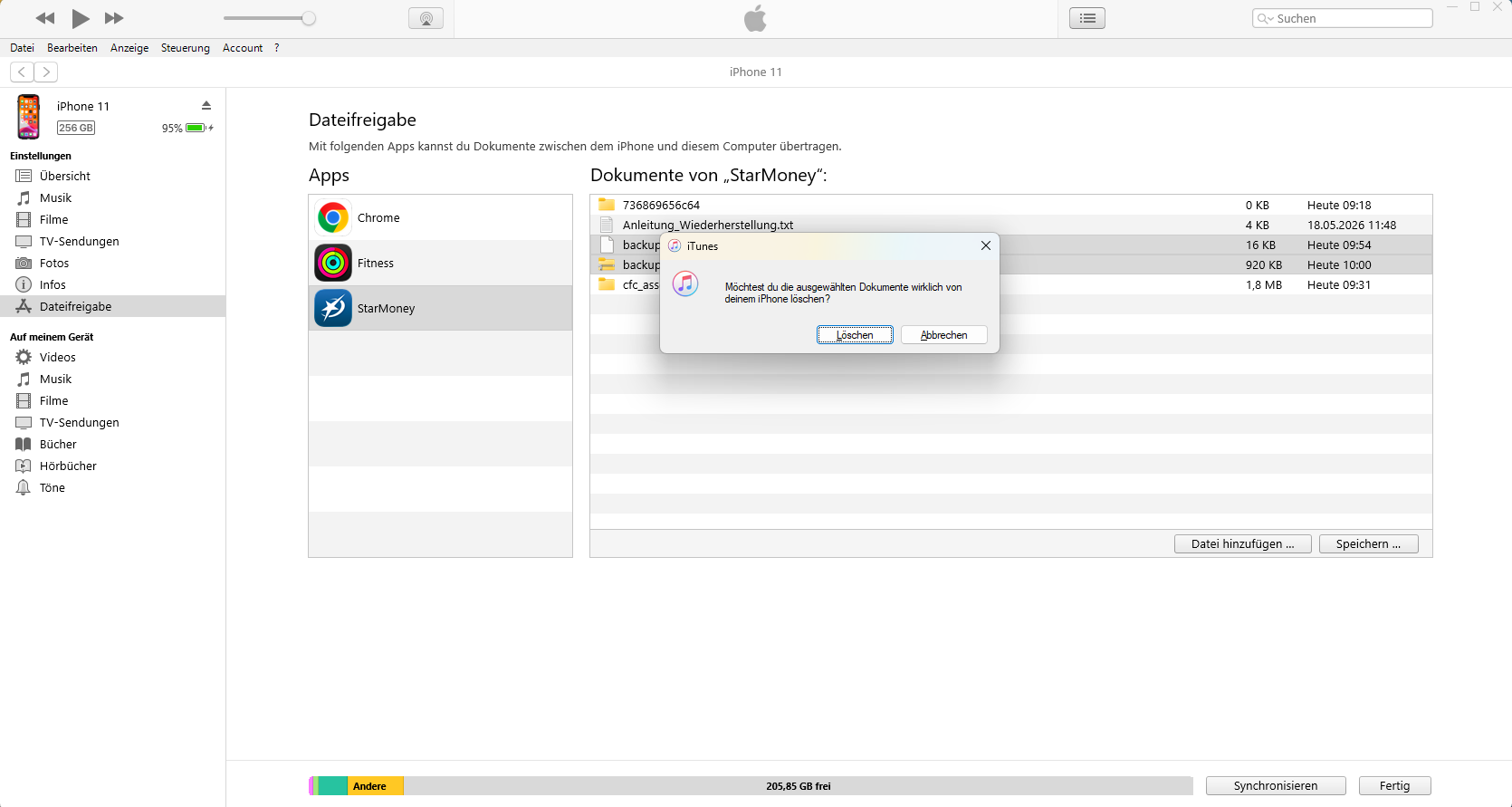Click the Fertig button
This screenshot has height=807, width=1512.
click(x=1394, y=785)
